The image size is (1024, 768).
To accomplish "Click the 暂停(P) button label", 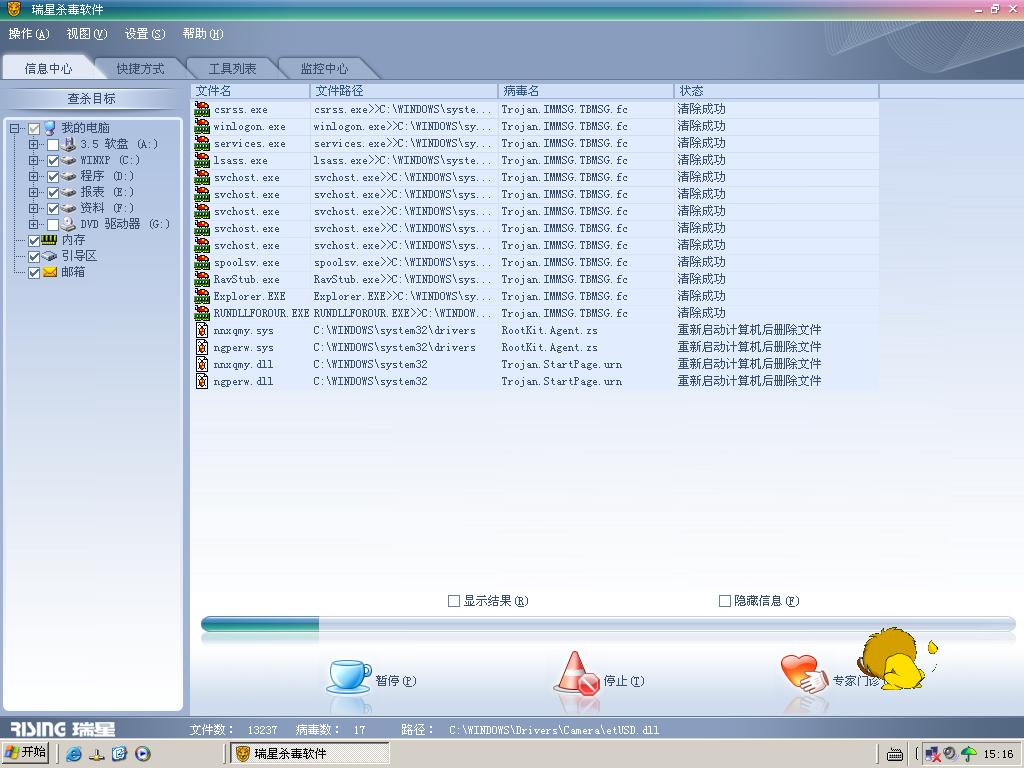I will tap(396, 680).
